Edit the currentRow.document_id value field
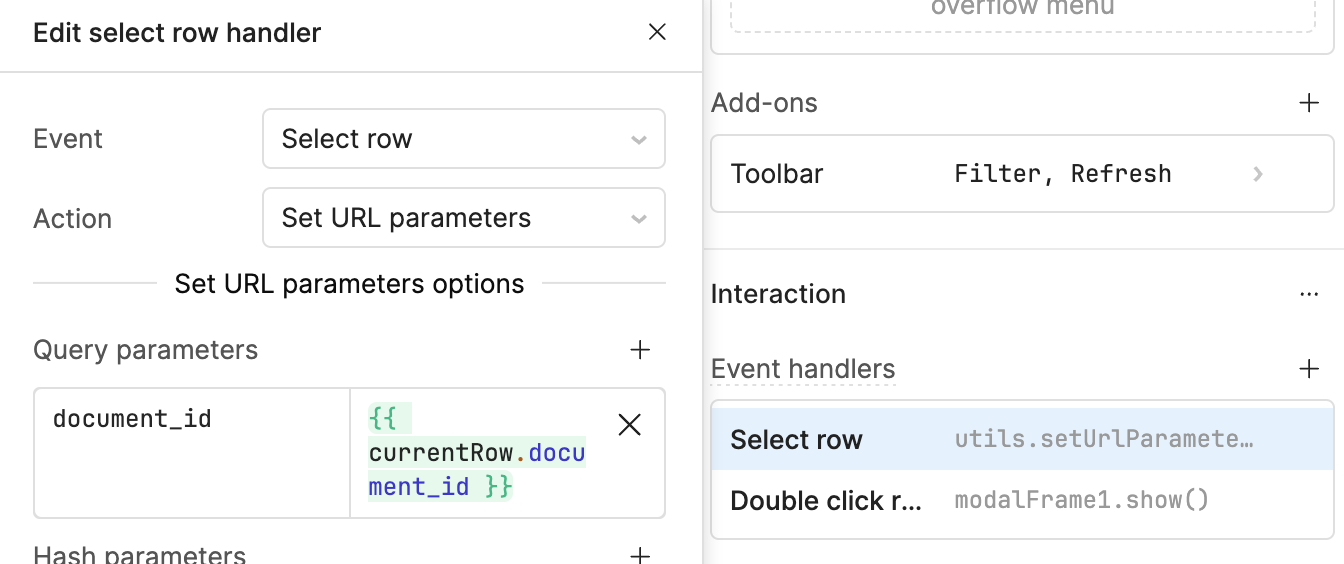 coord(476,452)
